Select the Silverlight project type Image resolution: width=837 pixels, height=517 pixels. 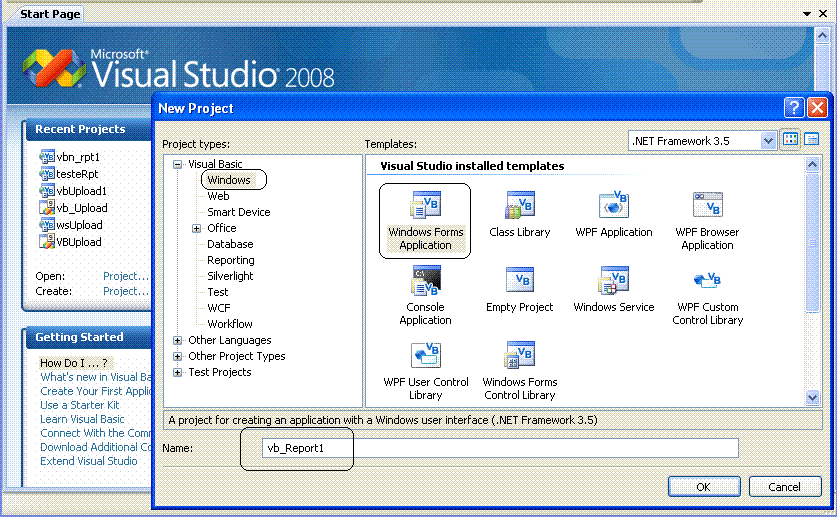click(230, 276)
